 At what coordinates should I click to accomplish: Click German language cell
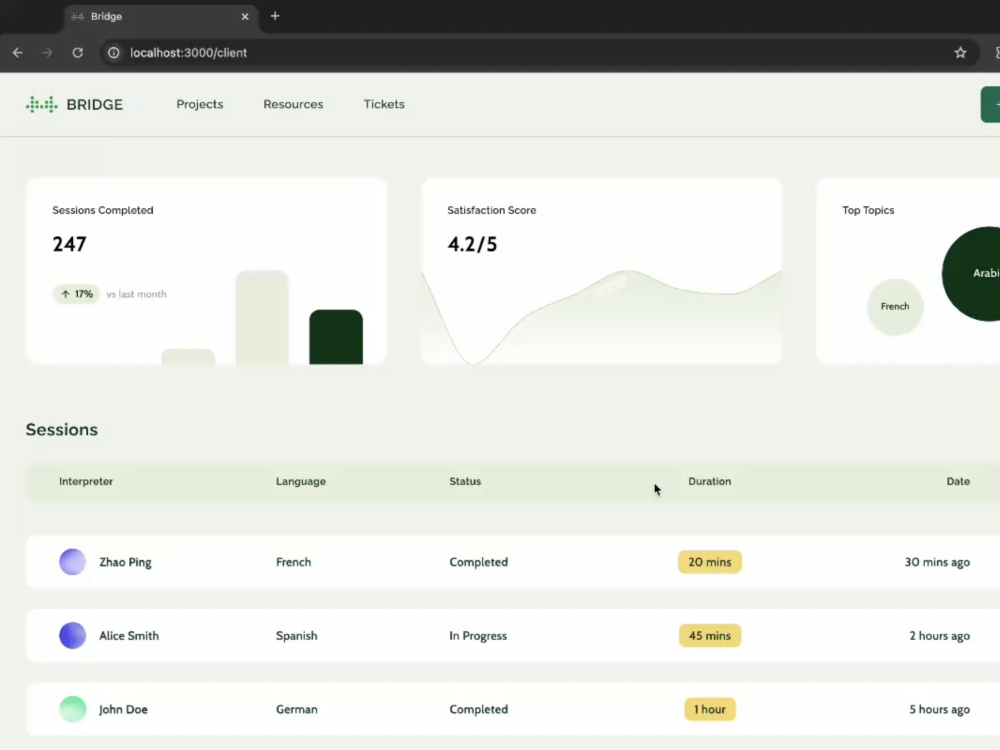pyautogui.click(x=297, y=709)
